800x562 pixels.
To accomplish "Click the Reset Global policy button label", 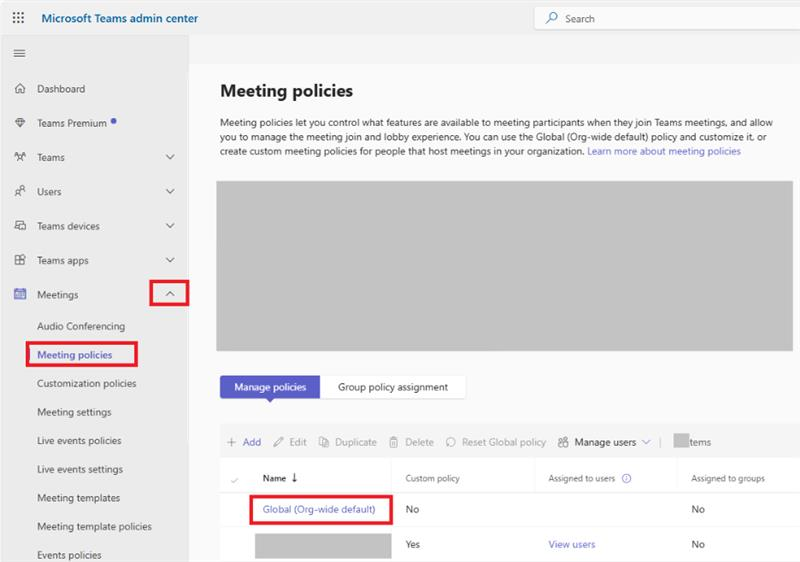I will point(504,442).
